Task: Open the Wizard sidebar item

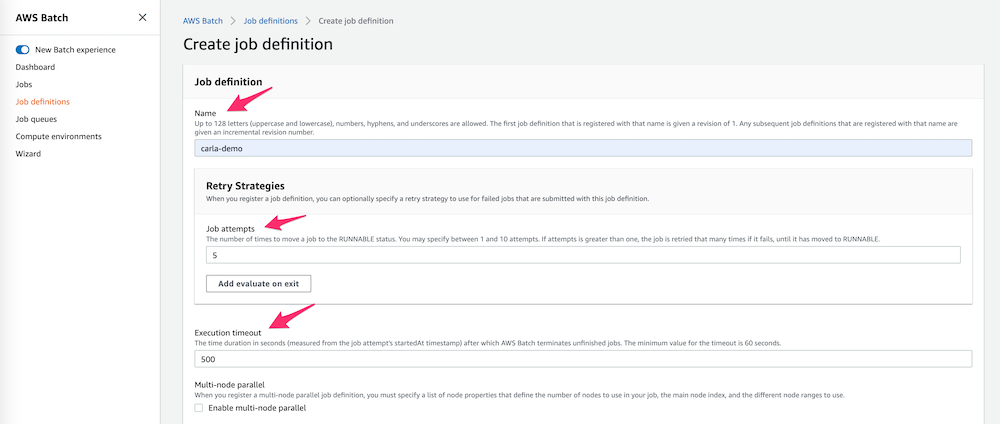Action: click(x=28, y=154)
